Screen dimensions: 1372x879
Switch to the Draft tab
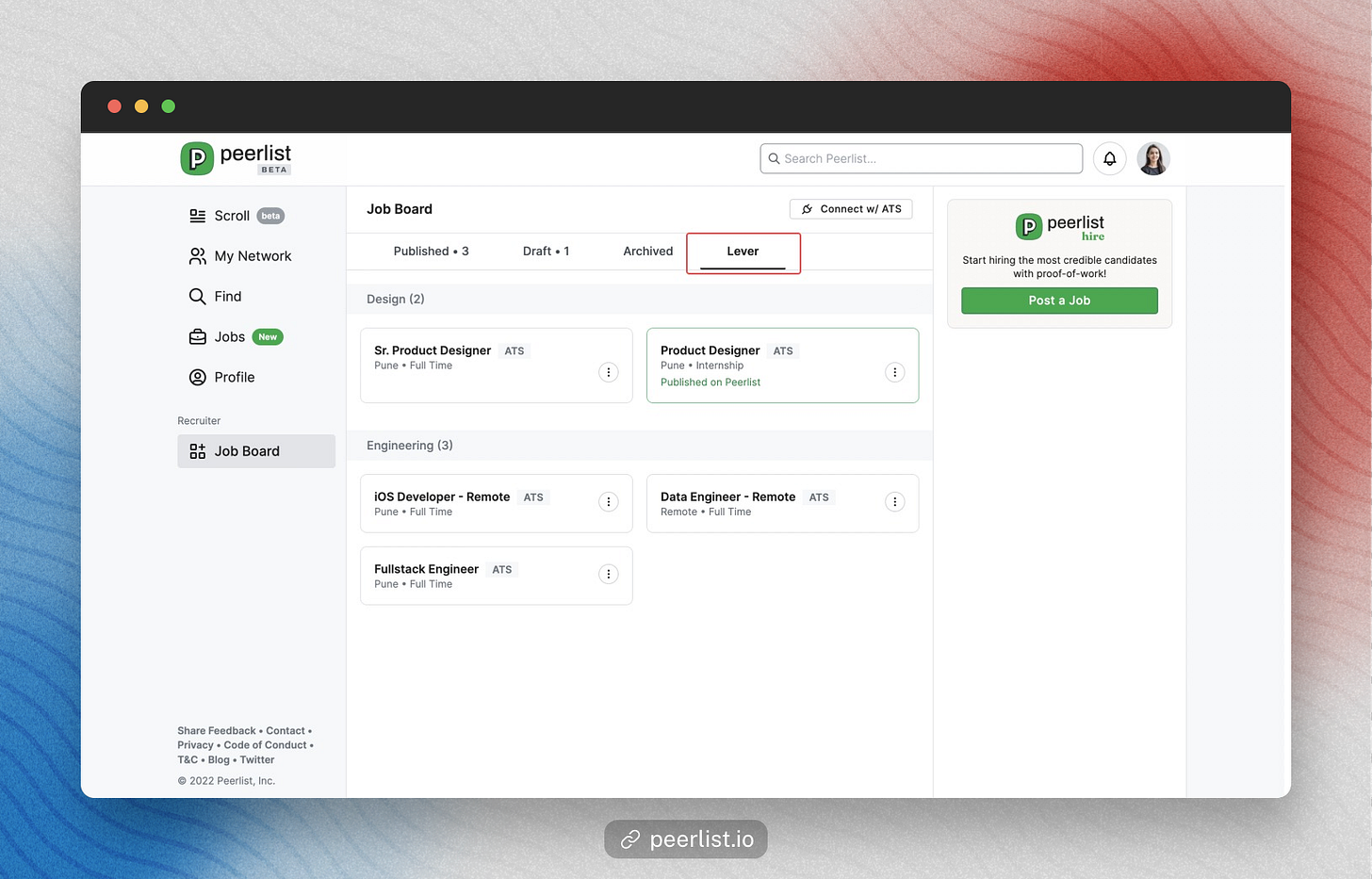pos(546,252)
